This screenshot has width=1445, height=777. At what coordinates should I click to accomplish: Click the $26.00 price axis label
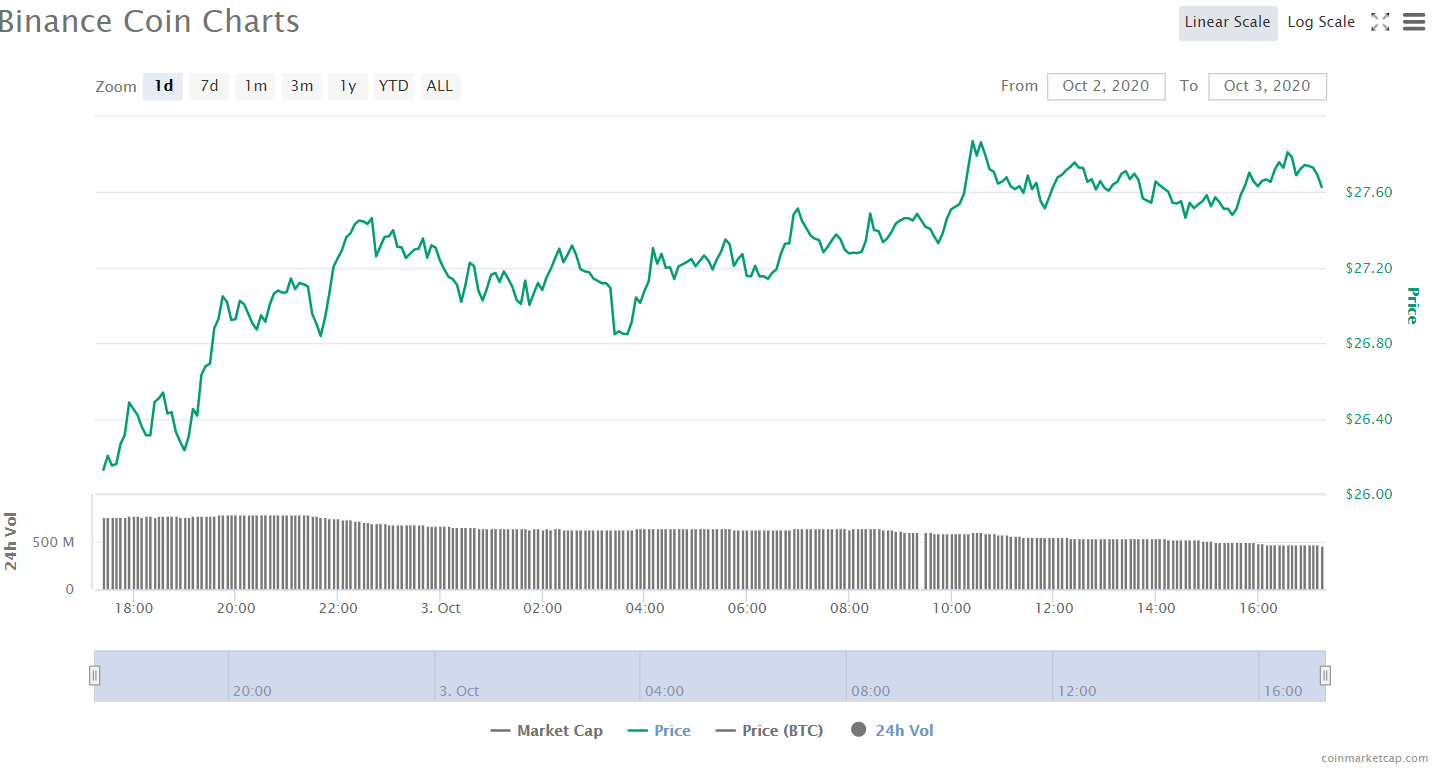[1368, 494]
